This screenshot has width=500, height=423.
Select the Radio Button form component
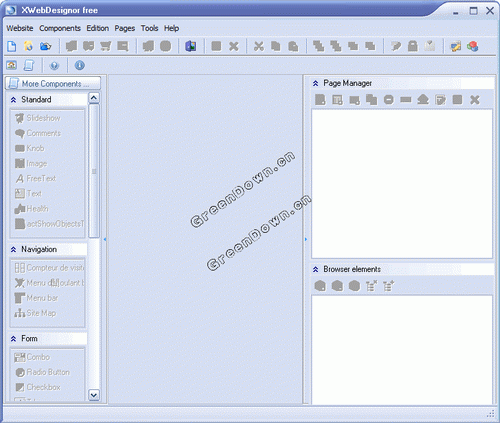point(42,372)
